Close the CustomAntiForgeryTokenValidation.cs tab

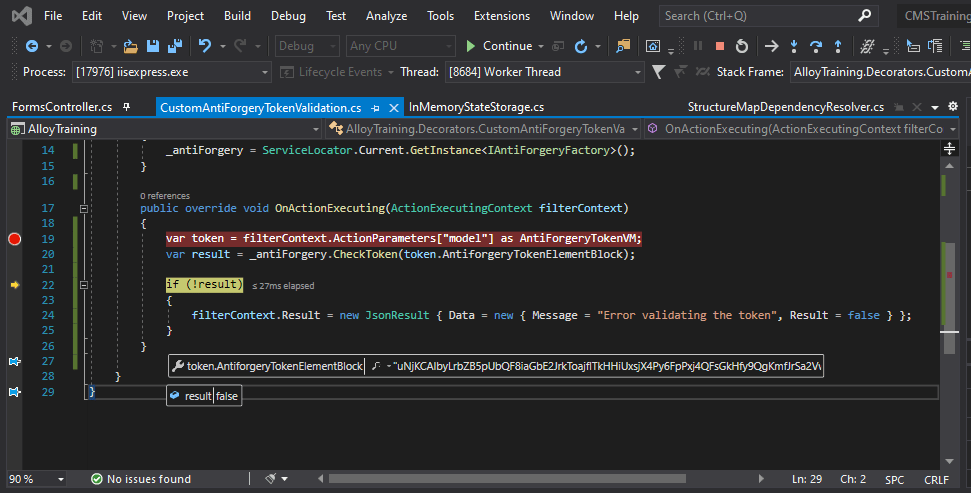393,108
